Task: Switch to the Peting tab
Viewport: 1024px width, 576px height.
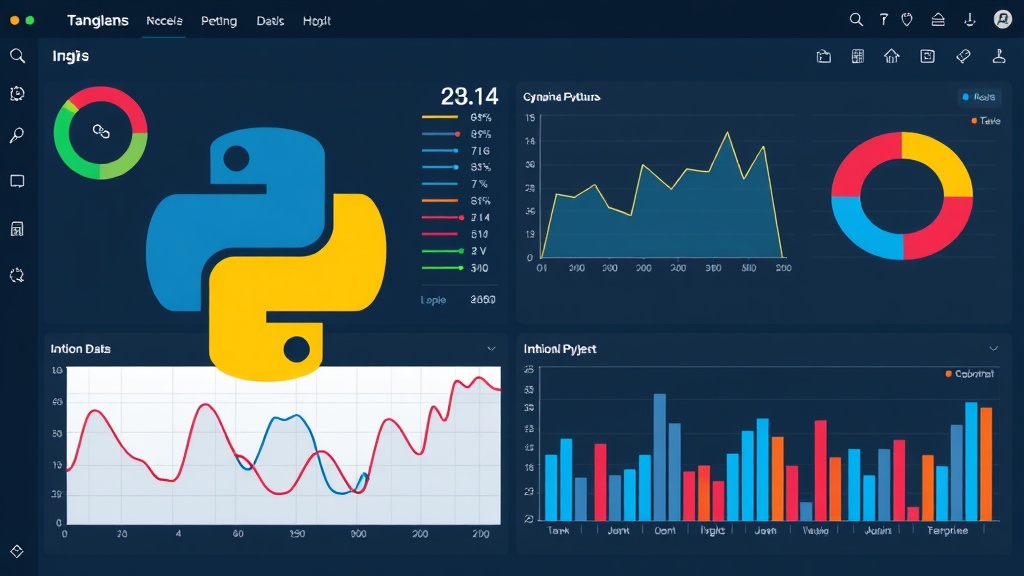Action: tap(219, 21)
